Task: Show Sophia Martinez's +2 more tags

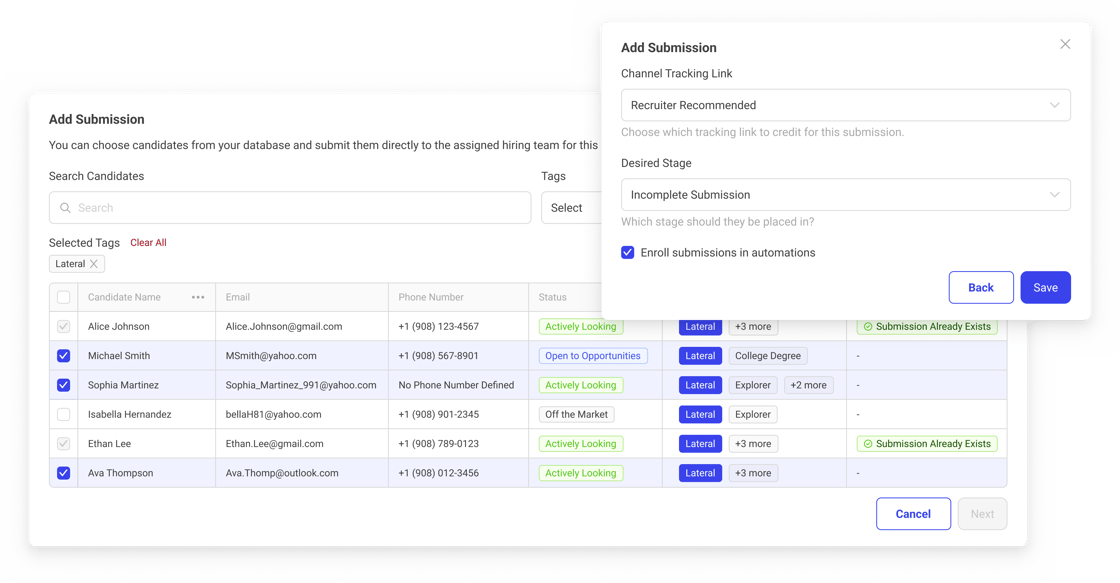Action: coord(808,385)
